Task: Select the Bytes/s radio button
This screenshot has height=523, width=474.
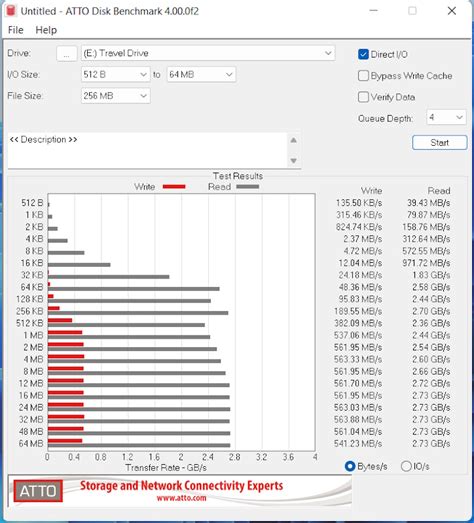Action: 350,466
